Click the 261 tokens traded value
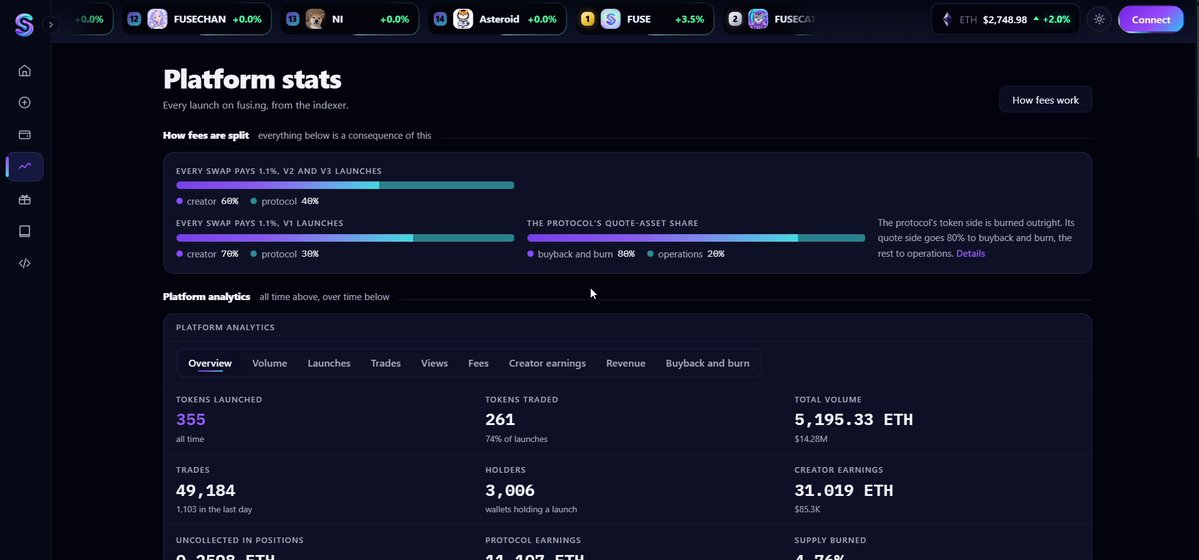Viewport: 1199px width, 560px height. 500,419
